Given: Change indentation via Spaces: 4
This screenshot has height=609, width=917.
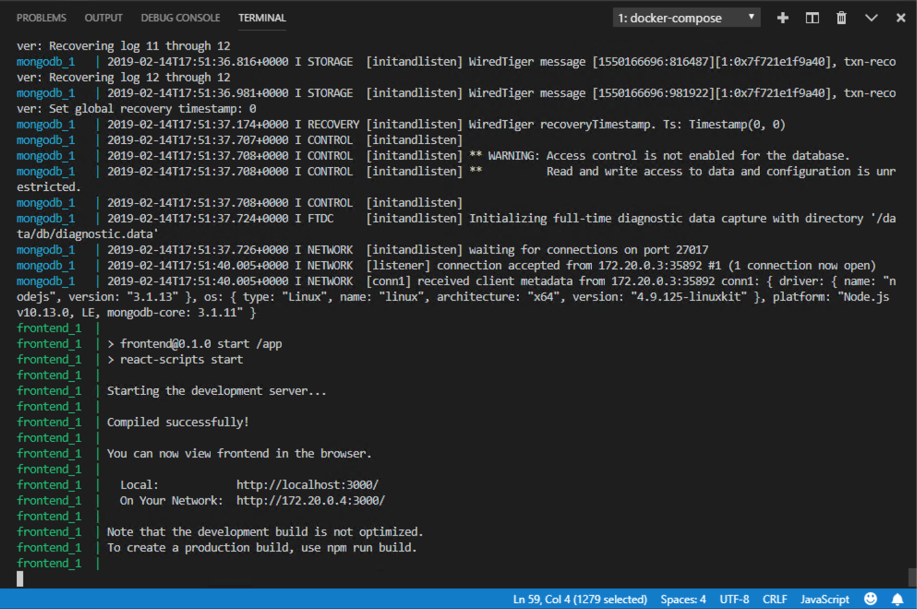Looking at the screenshot, I should [x=683, y=599].
